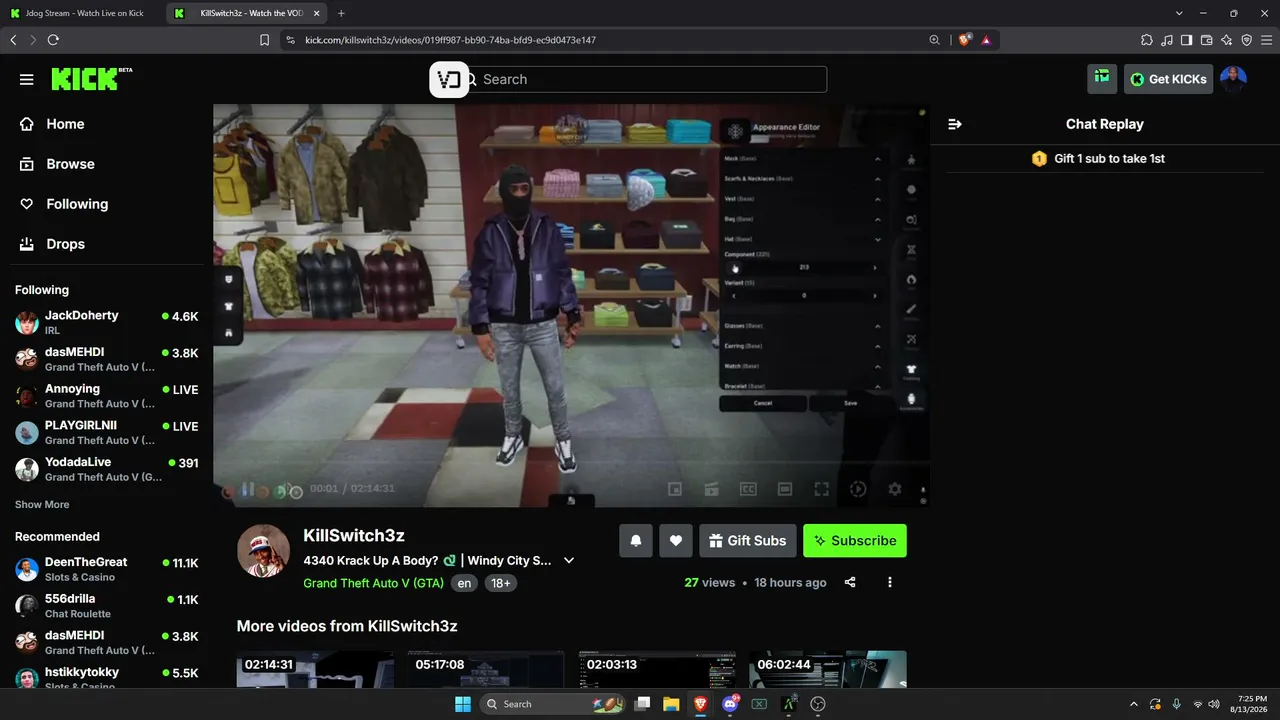Show hidden system tray icons
Viewport: 1280px width, 720px height.
point(1134,704)
